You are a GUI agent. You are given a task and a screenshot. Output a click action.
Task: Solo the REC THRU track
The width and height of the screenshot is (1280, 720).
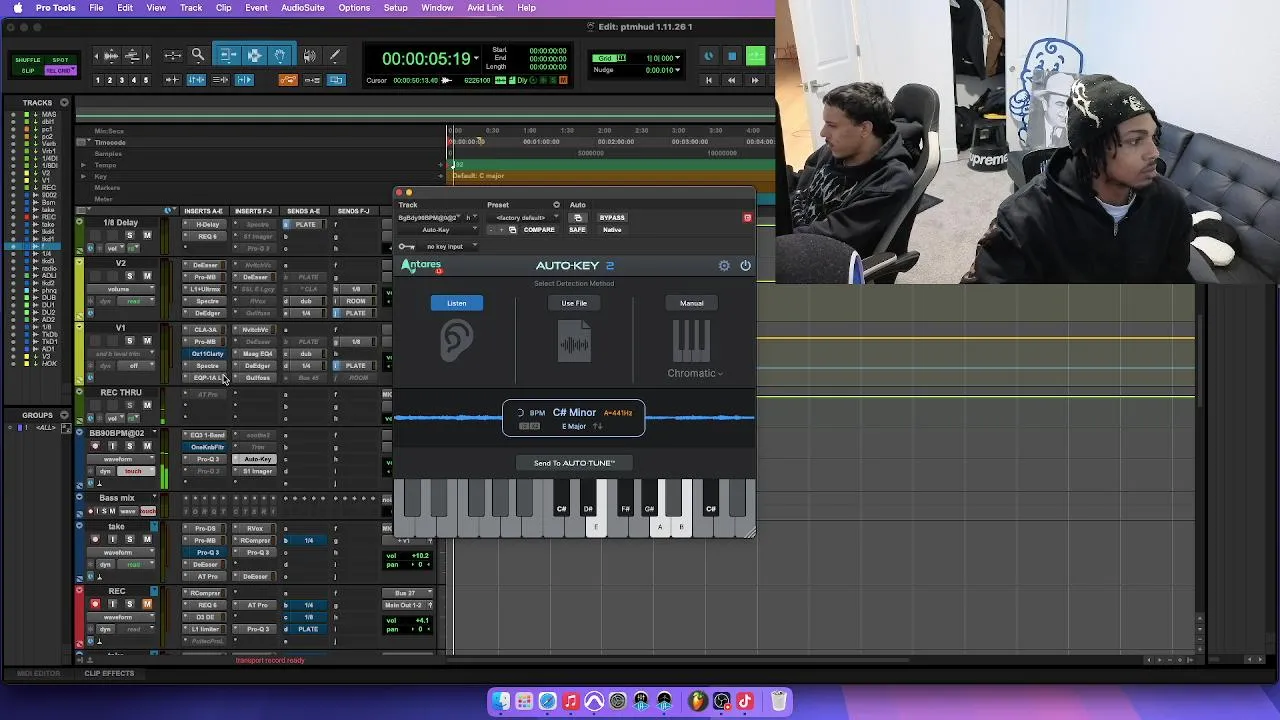(x=129, y=405)
